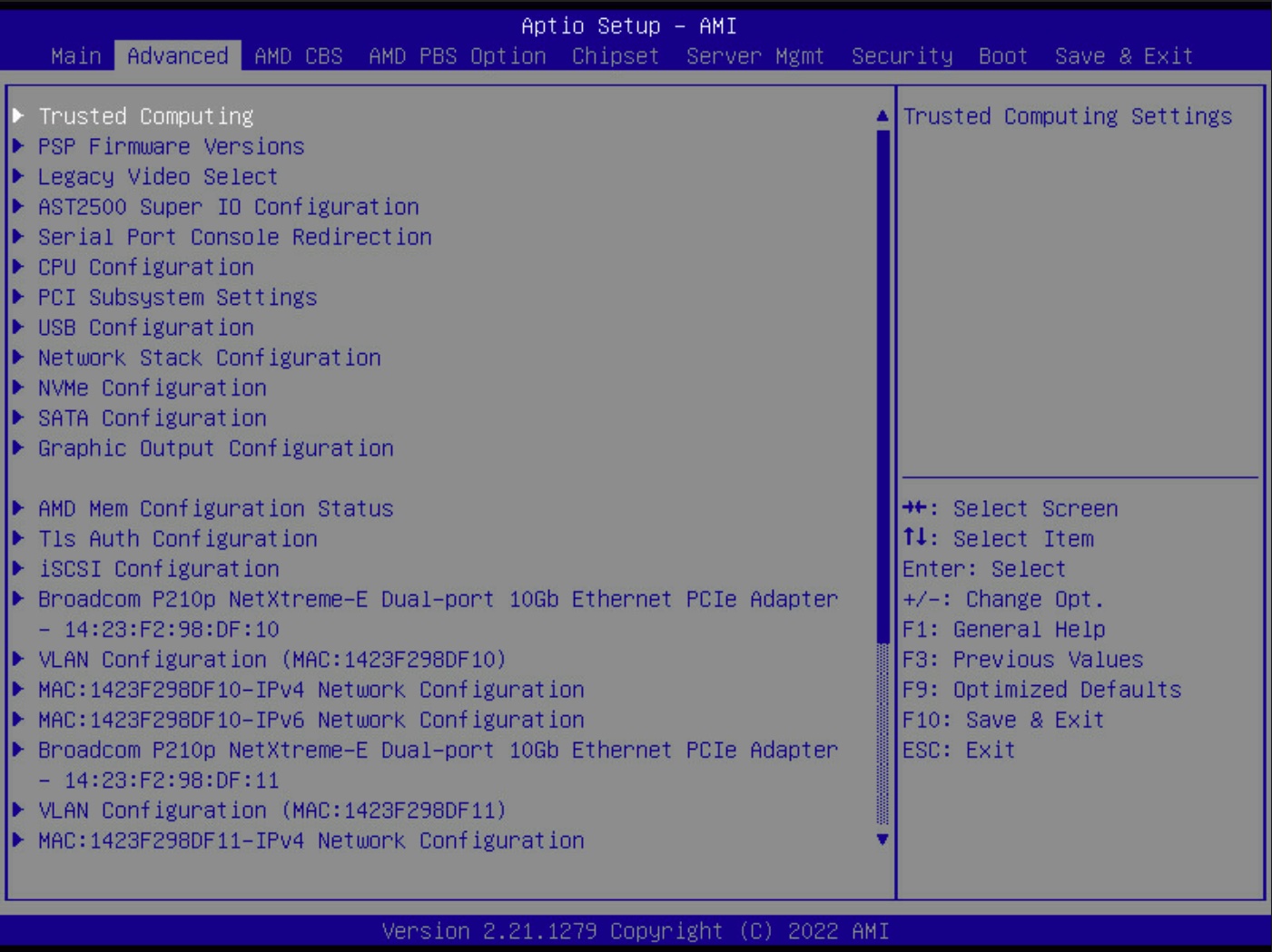Click the arrow beside USB Configuration
This screenshot has height=952, width=1272.
(18, 327)
